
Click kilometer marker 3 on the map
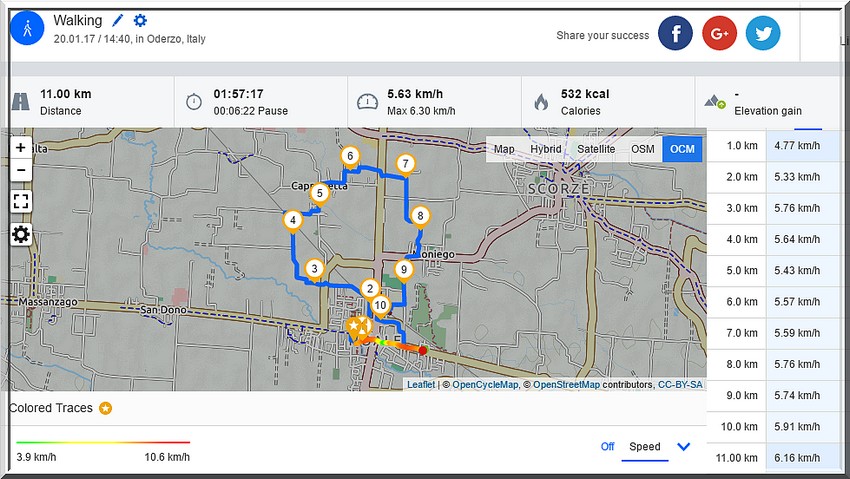click(x=314, y=270)
